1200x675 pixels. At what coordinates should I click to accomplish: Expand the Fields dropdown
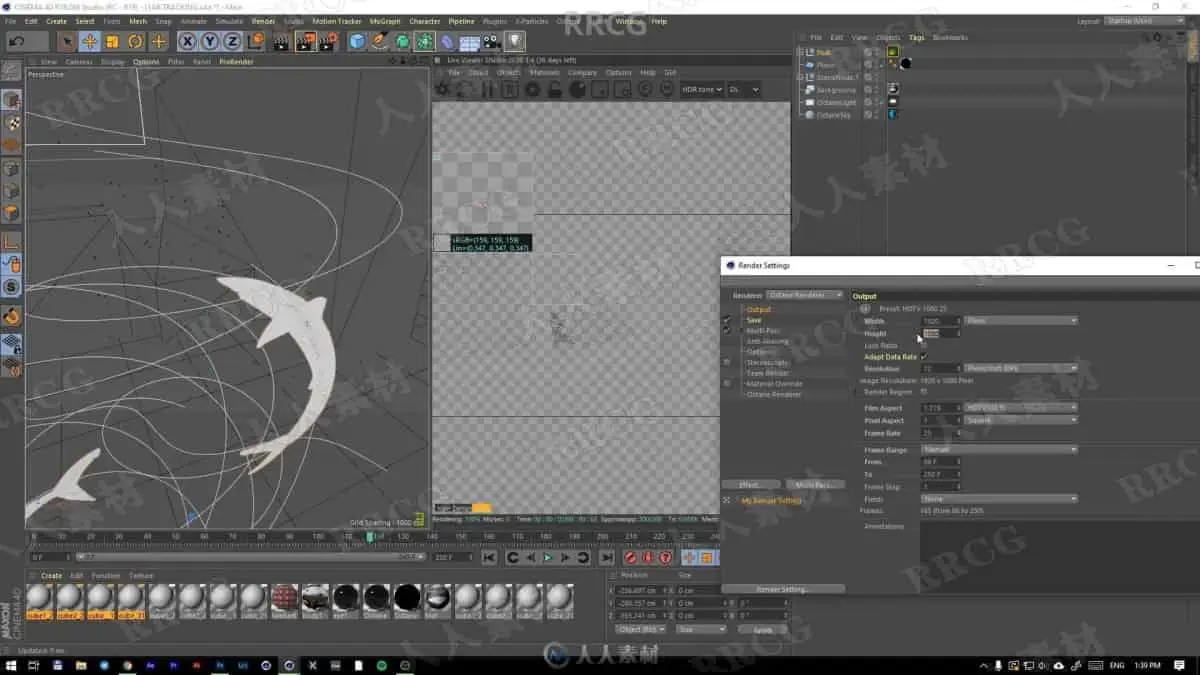pos(999,498)
